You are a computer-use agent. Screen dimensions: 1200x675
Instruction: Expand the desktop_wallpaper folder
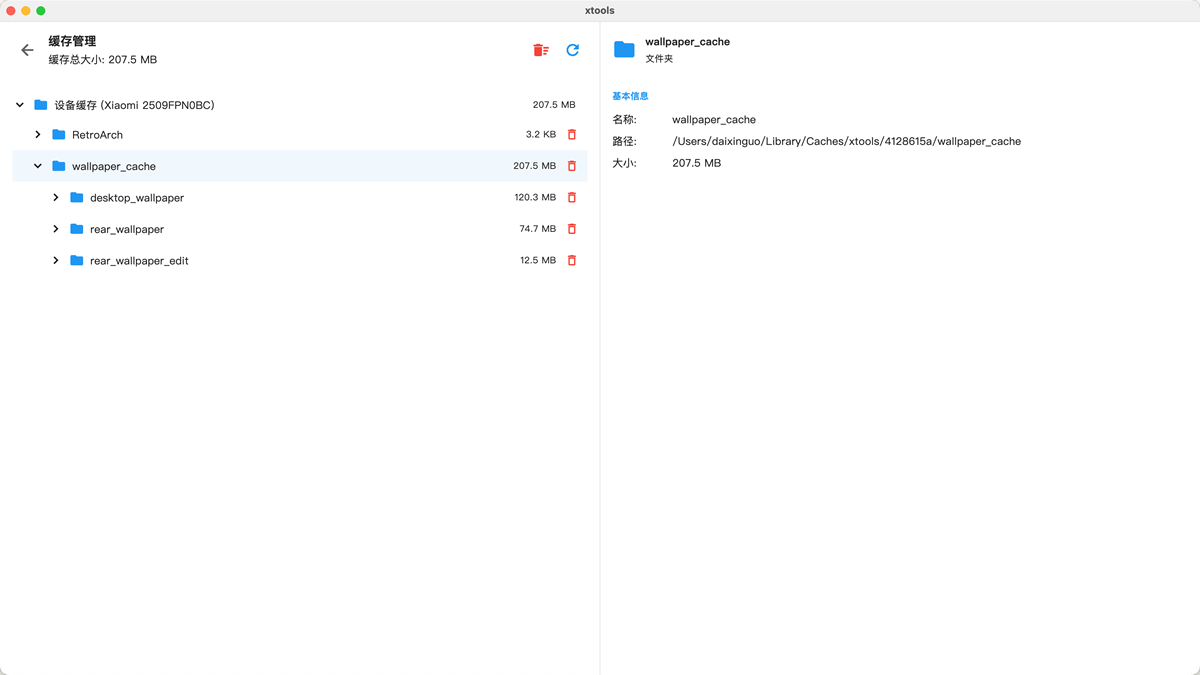(x=56, y=198)
